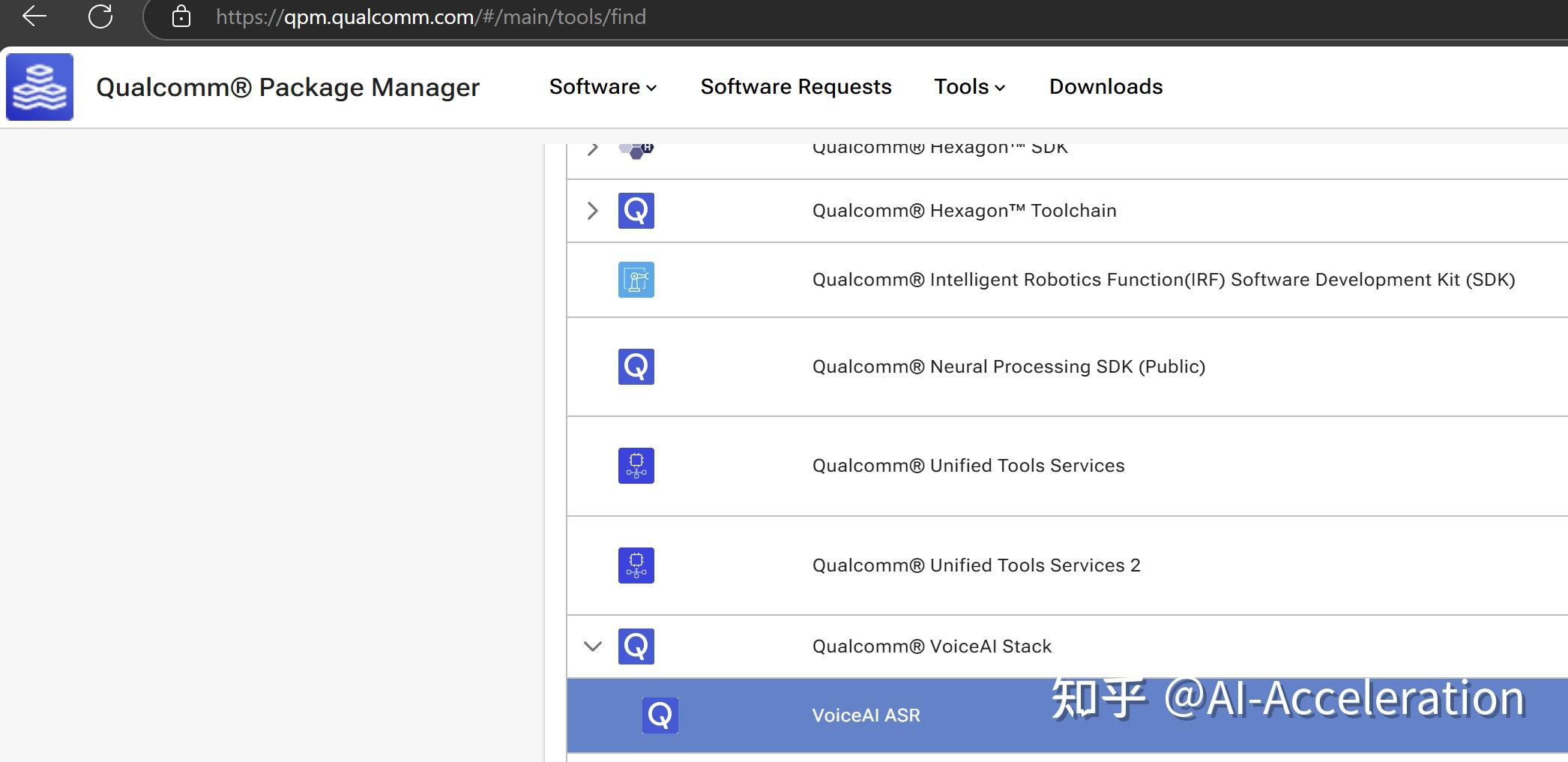Click the Unified Tools Services node icon
Viewport: 1568px width, 762px height.
point(636,465)
